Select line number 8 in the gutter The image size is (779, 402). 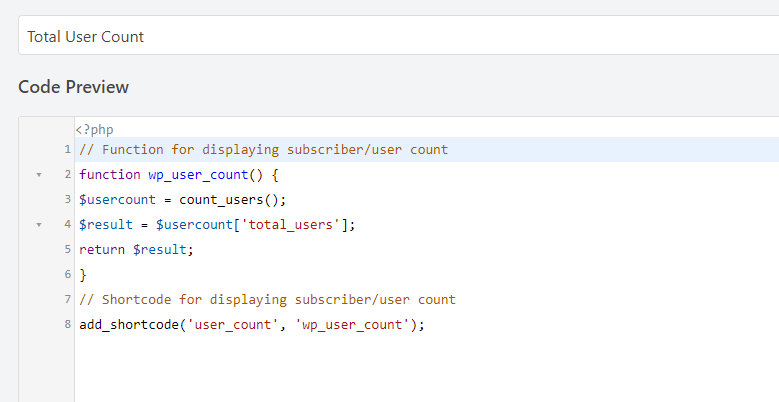[68, 324]
